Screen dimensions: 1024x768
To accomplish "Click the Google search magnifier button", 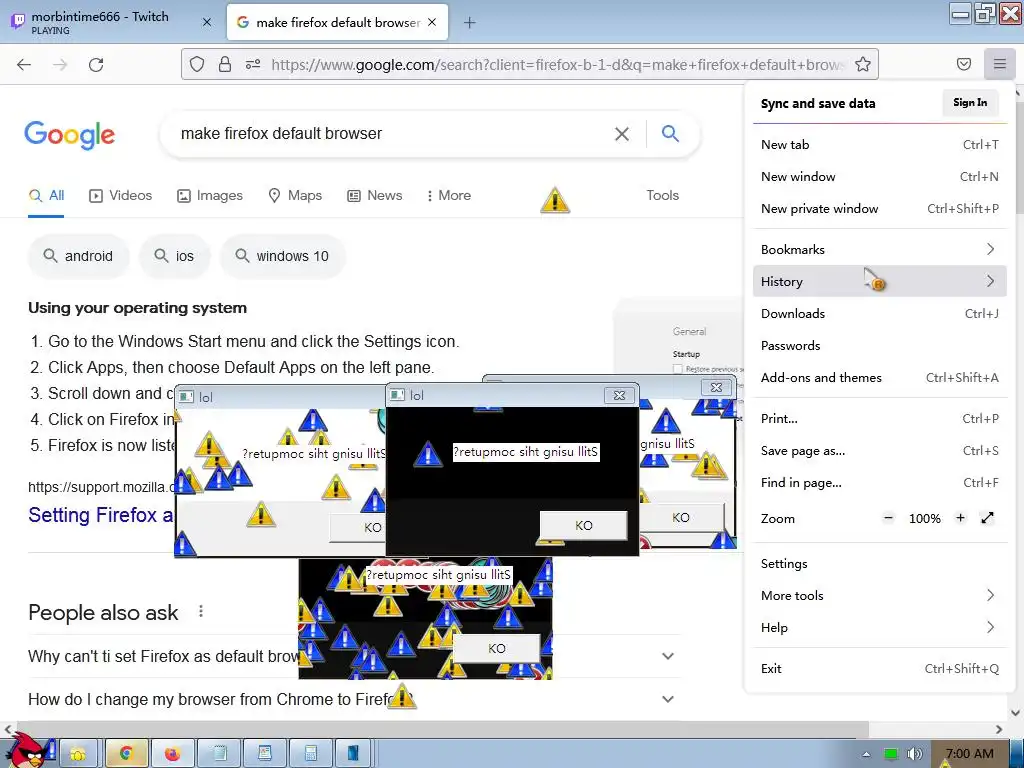I will pos(671,133).
